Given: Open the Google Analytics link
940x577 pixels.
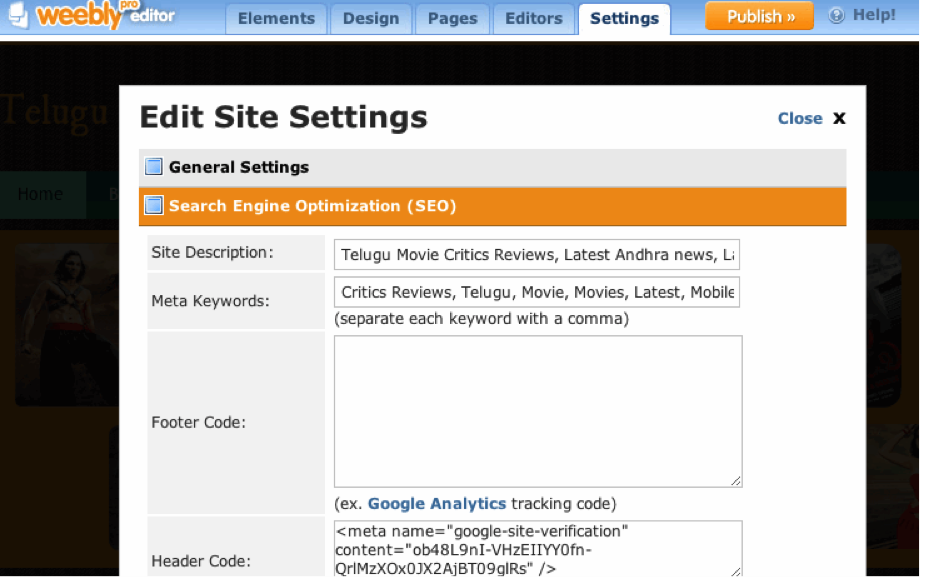Looking at the screenshot, I should coord(436,504).
